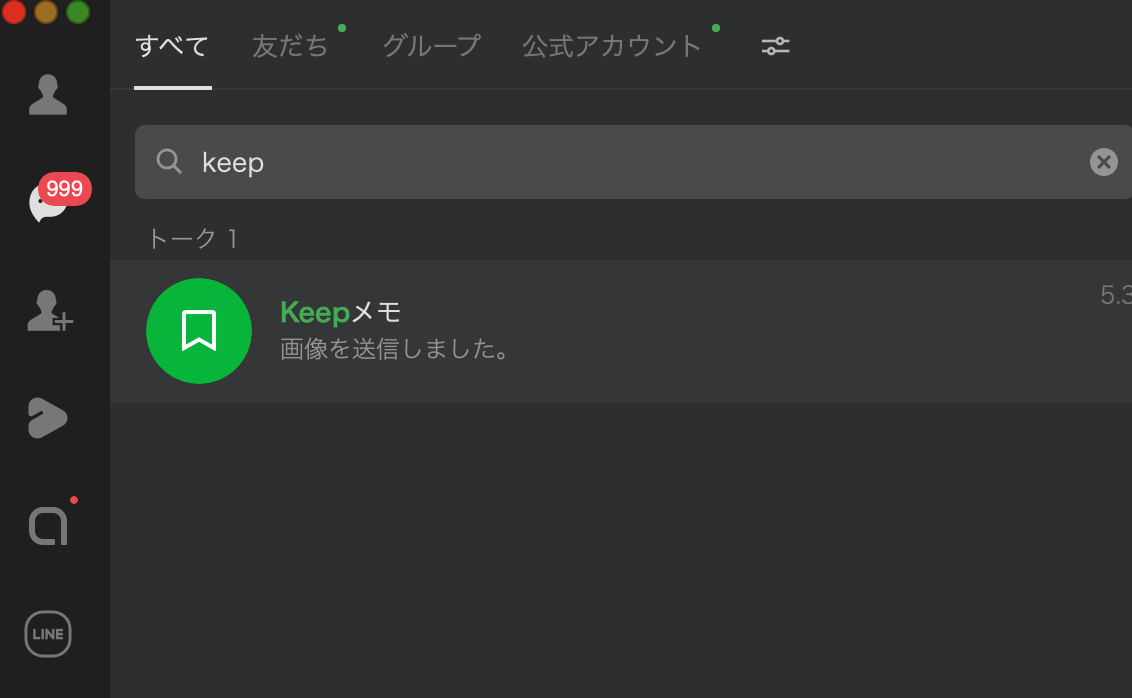Switch to the すべて tab
Screen dimensions: 1132x698
point(172,45)
